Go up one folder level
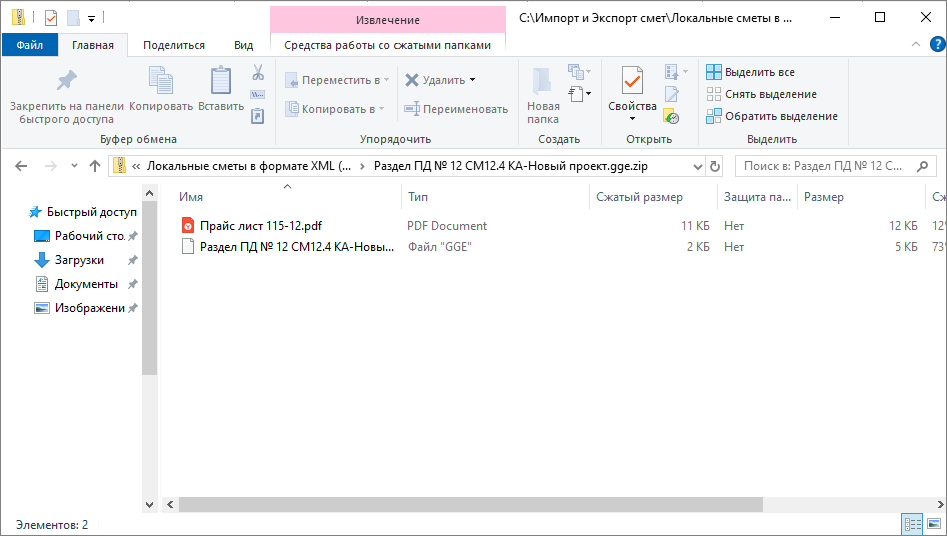This screenshot has height=536, width=947. 95,166
